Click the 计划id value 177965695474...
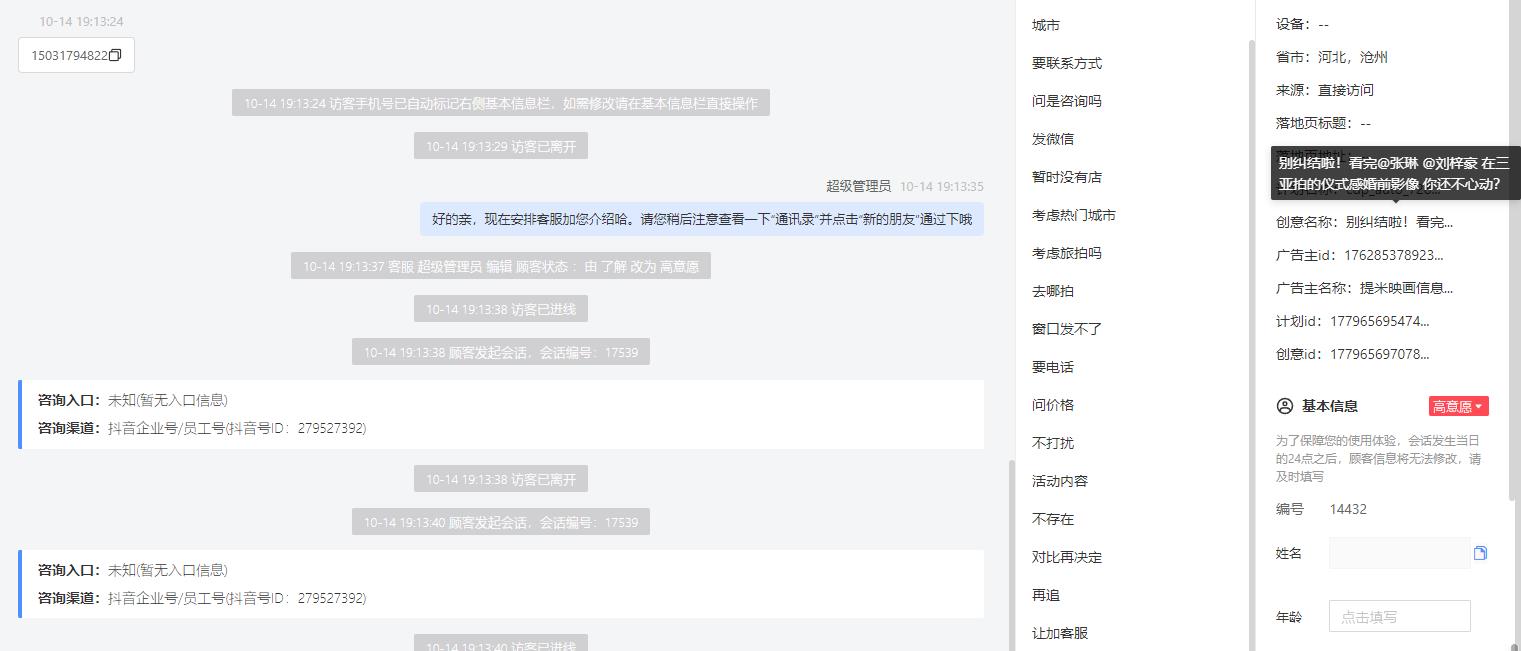Screen dimensions: 1521x651 pyautogui.click(x=1380, y=321)
